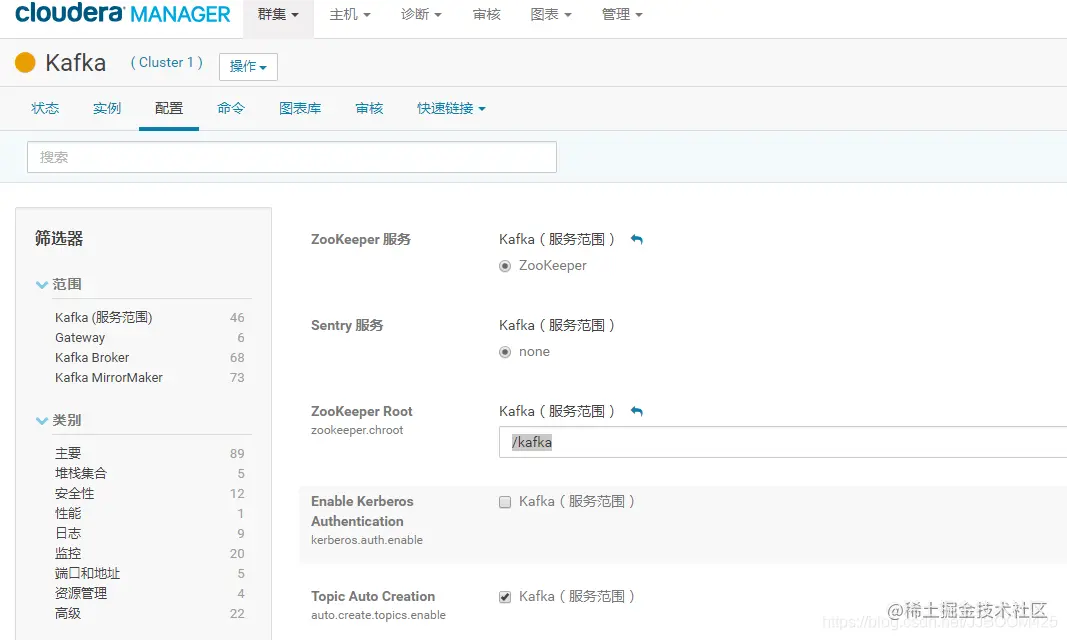Filter by 资源管理 category
Viewport: 1067px width, 640px height.
click(x=81, y=593)
